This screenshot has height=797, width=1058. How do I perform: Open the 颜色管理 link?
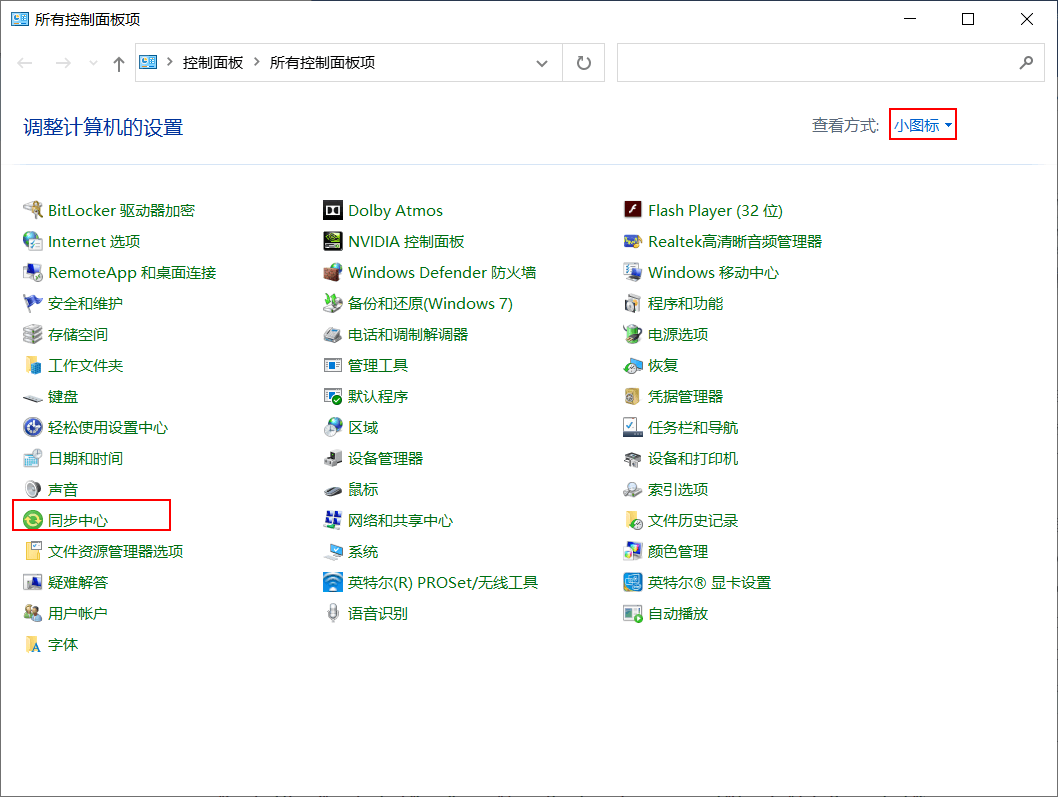[678, 551]
